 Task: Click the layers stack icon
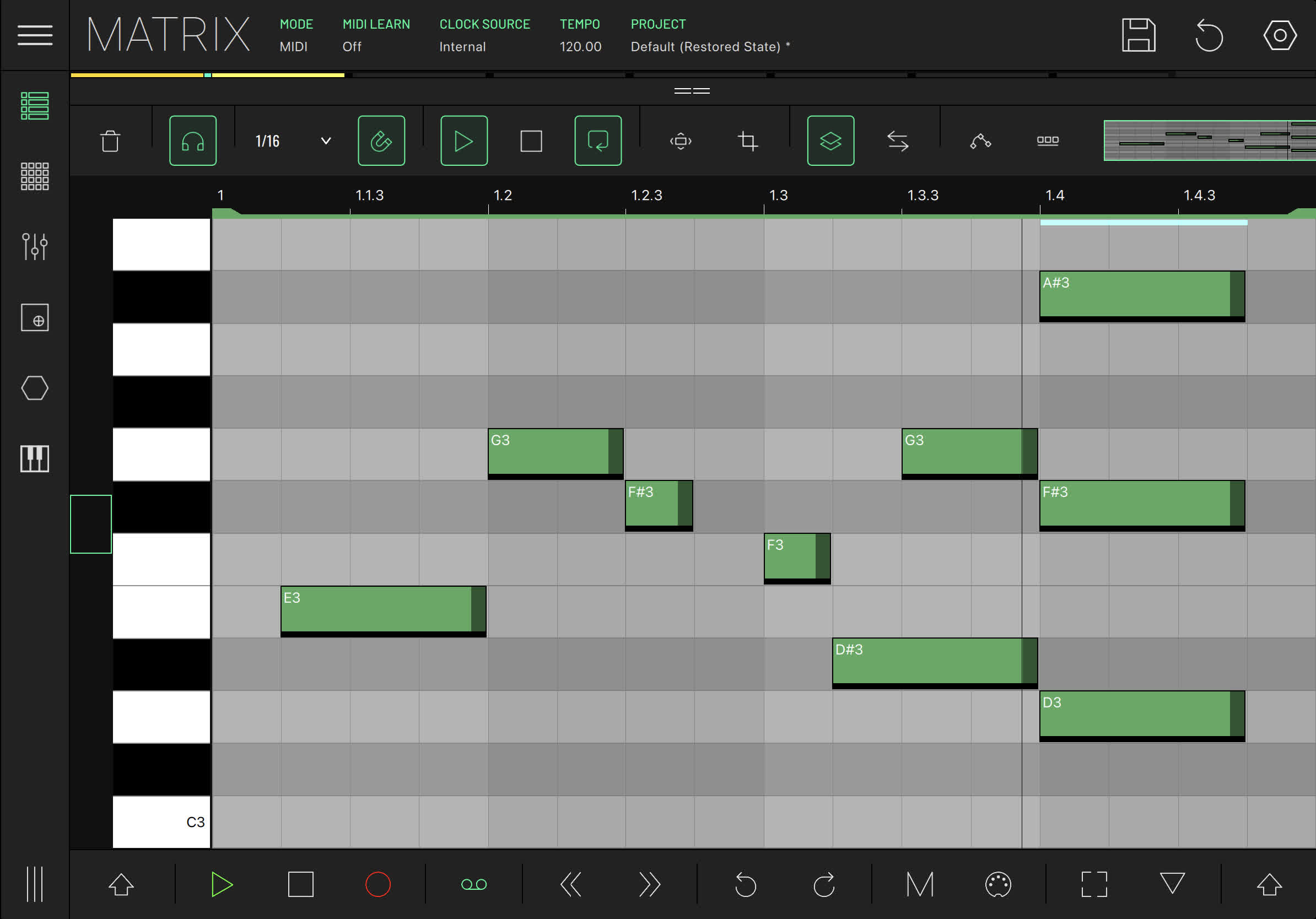point(830,141)
